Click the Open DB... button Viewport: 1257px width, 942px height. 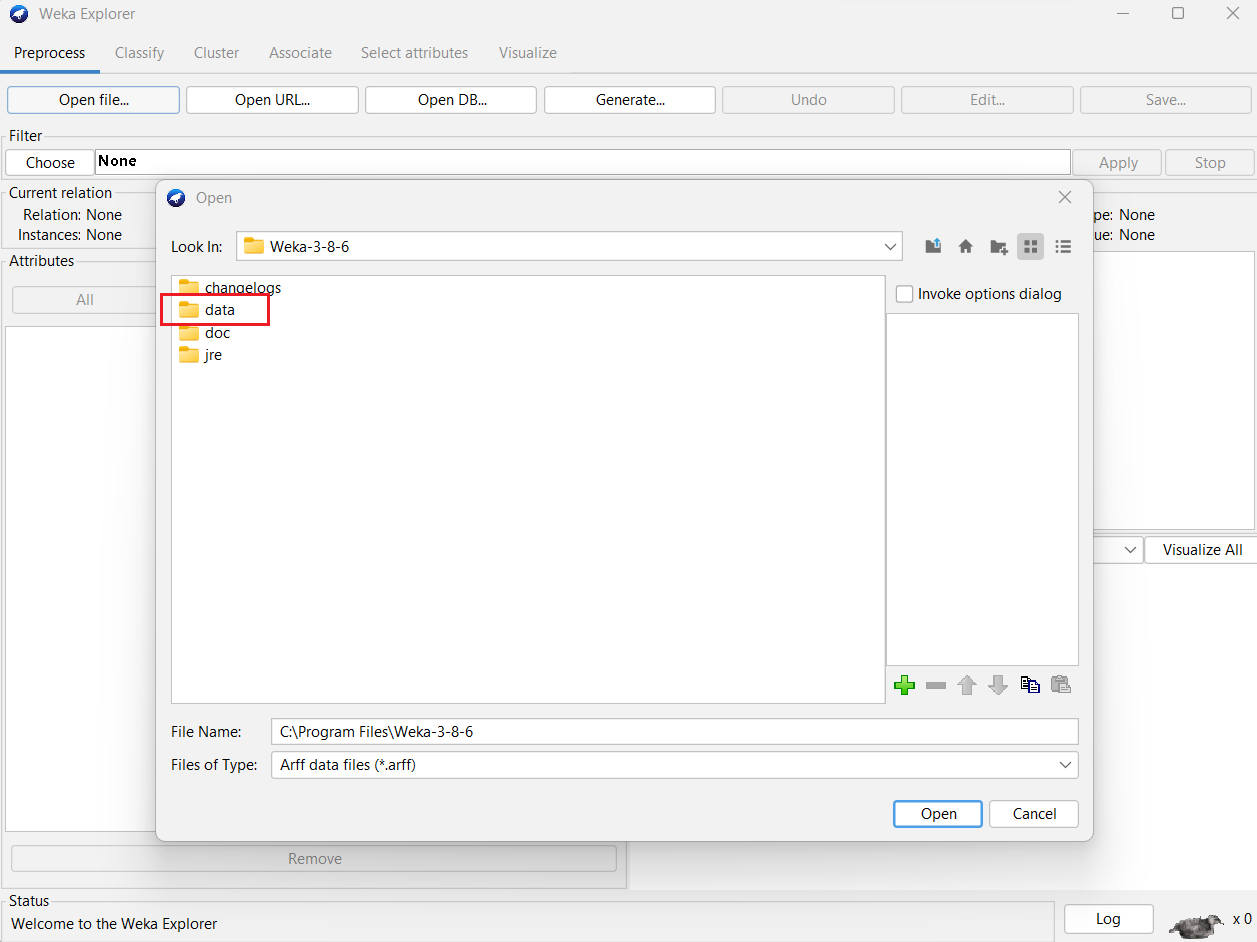tap(451, 100)
